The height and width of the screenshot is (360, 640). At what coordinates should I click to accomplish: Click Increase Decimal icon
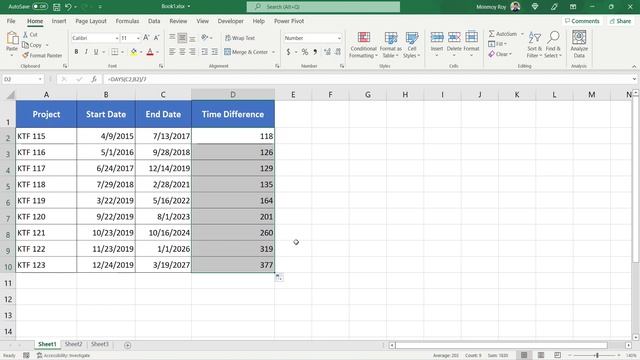[x=327, y=52]
